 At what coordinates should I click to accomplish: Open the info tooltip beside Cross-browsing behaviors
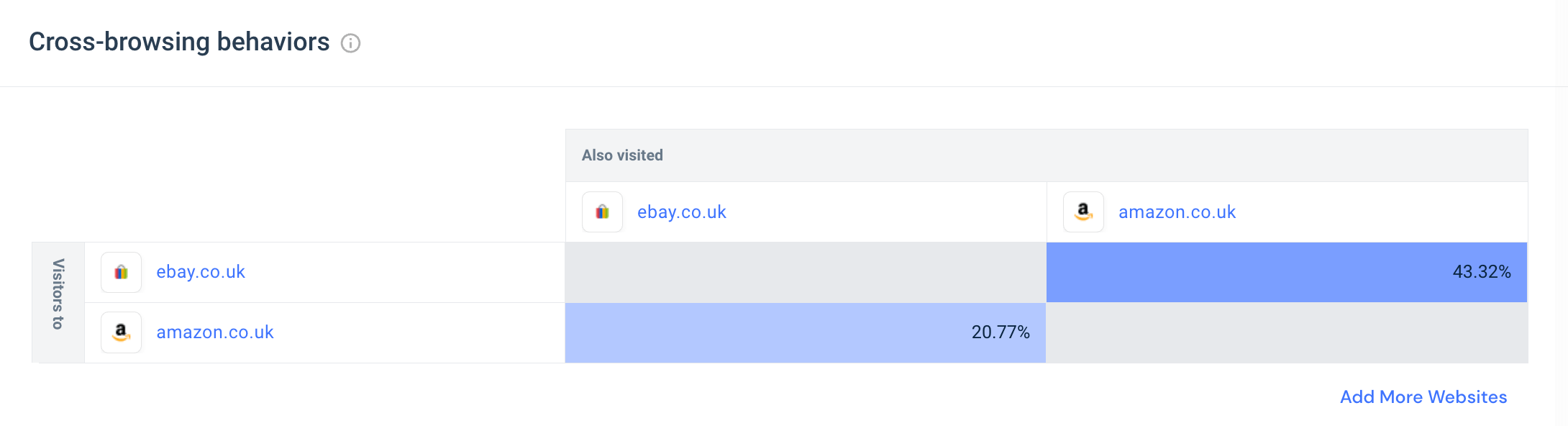(x=350, y=43)
